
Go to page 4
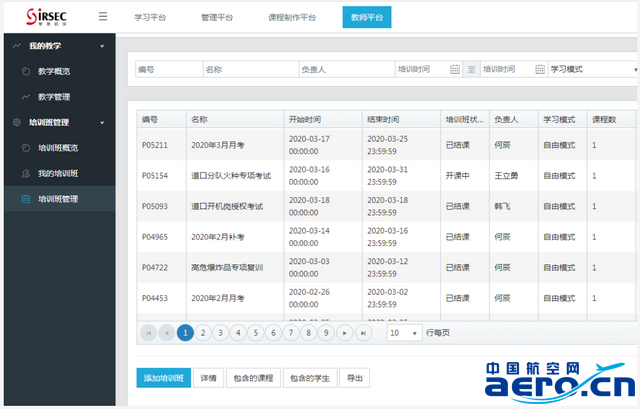[238, 333]
